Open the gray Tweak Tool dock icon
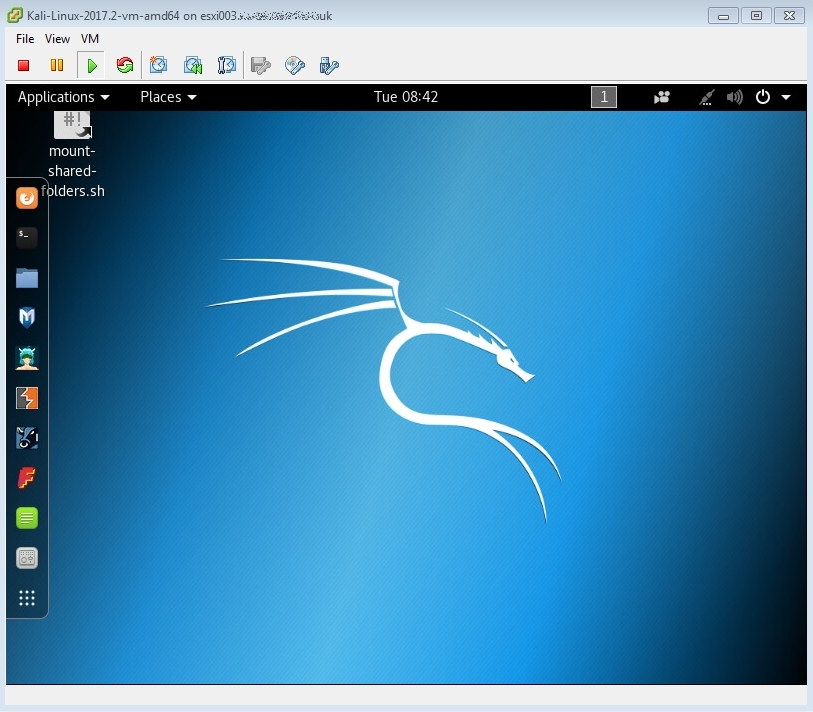The height and width of the screenshot is (712, 813). [26, 558]
